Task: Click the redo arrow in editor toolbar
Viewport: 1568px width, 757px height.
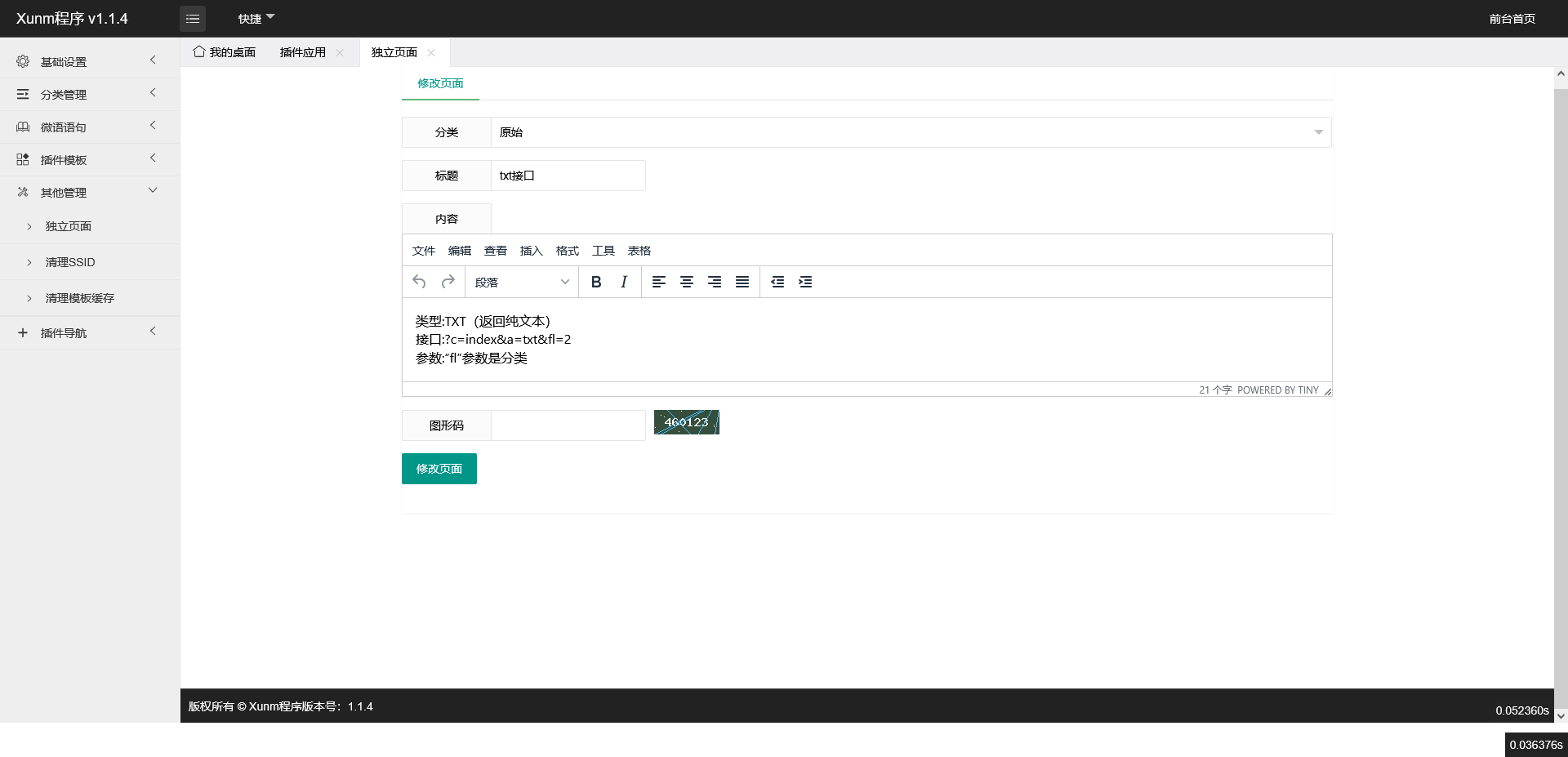Action: 448,282
